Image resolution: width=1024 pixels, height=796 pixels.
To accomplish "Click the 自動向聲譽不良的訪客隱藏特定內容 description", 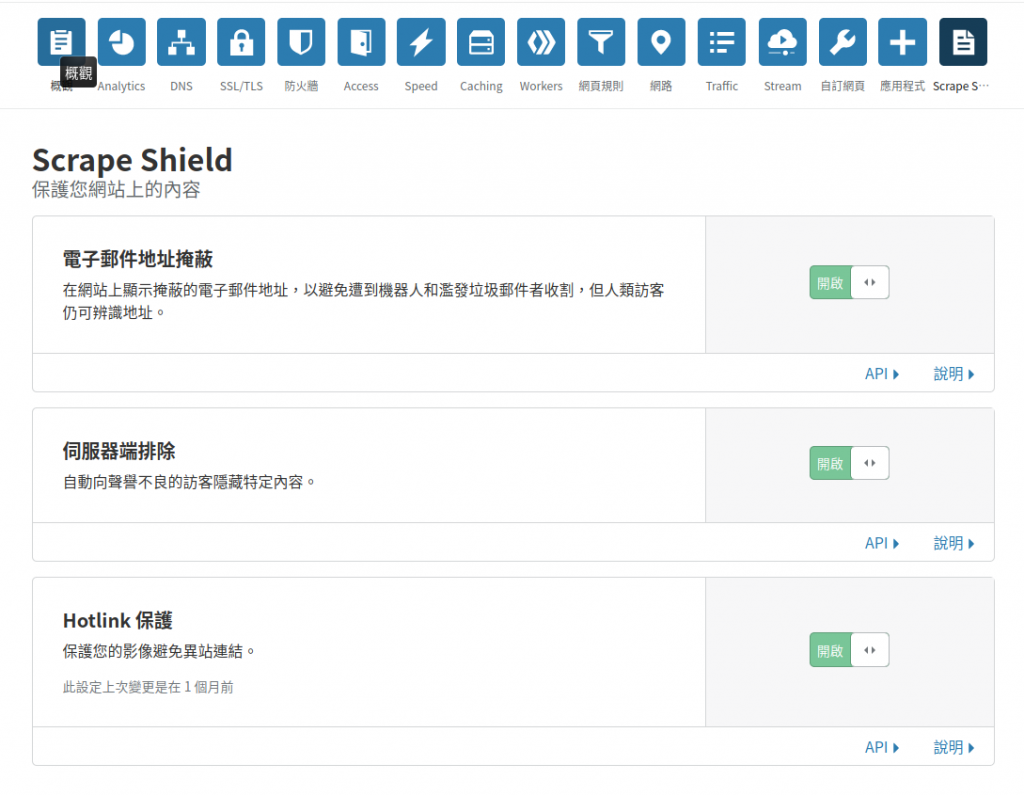I will click(189, 483).
